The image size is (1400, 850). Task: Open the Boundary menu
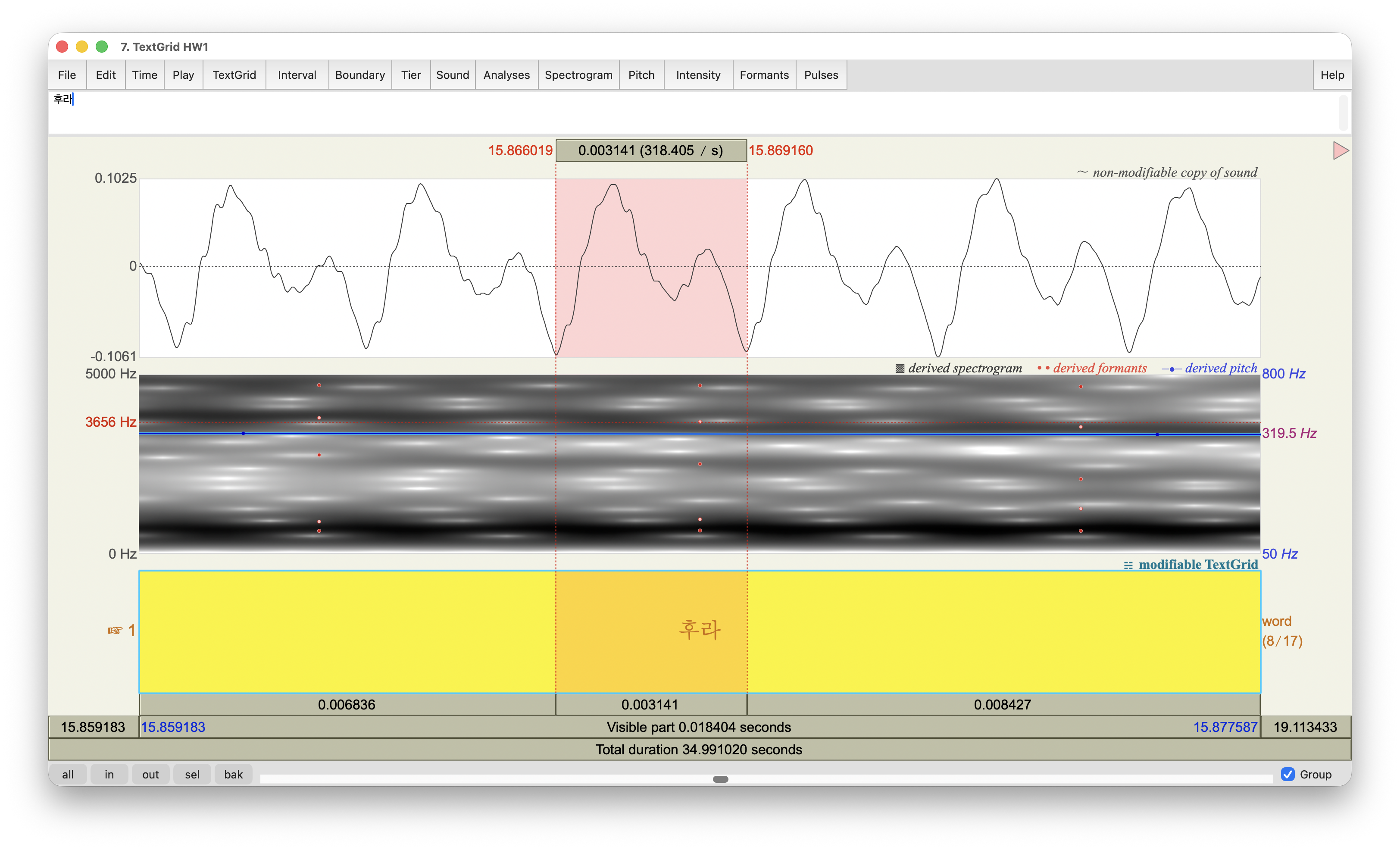click(359, 75)
